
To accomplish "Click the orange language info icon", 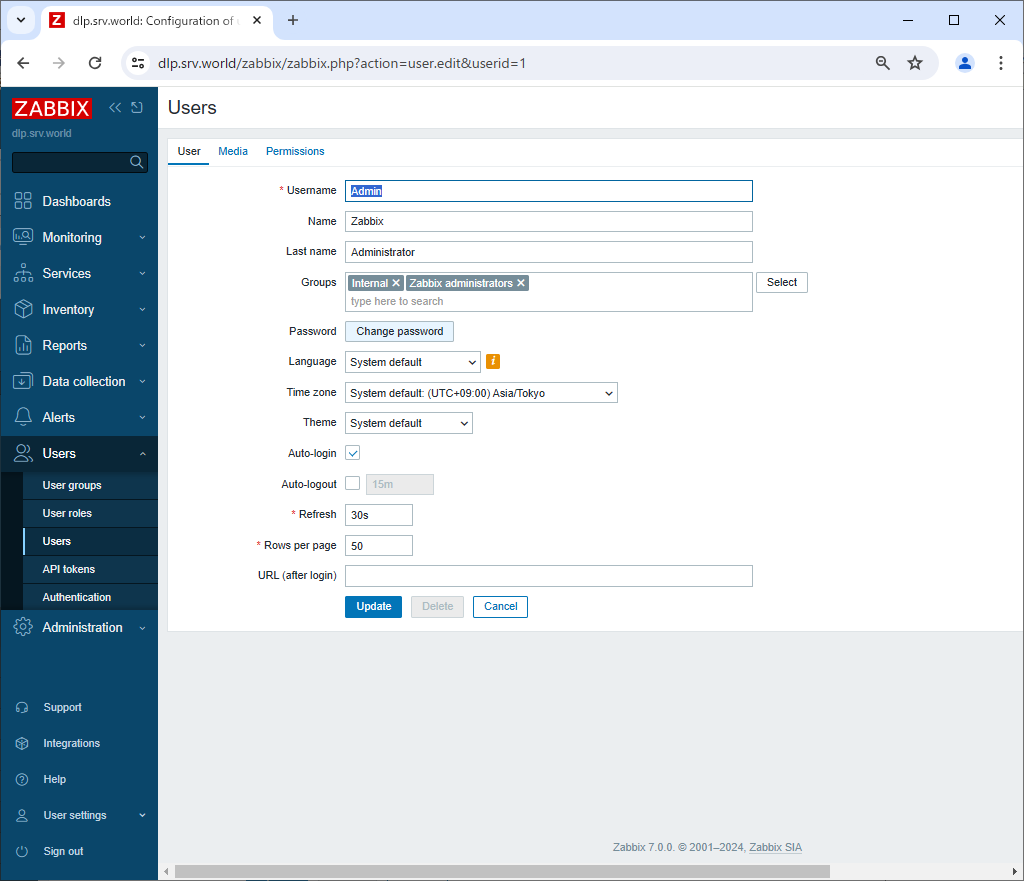I will coord(492,362).
